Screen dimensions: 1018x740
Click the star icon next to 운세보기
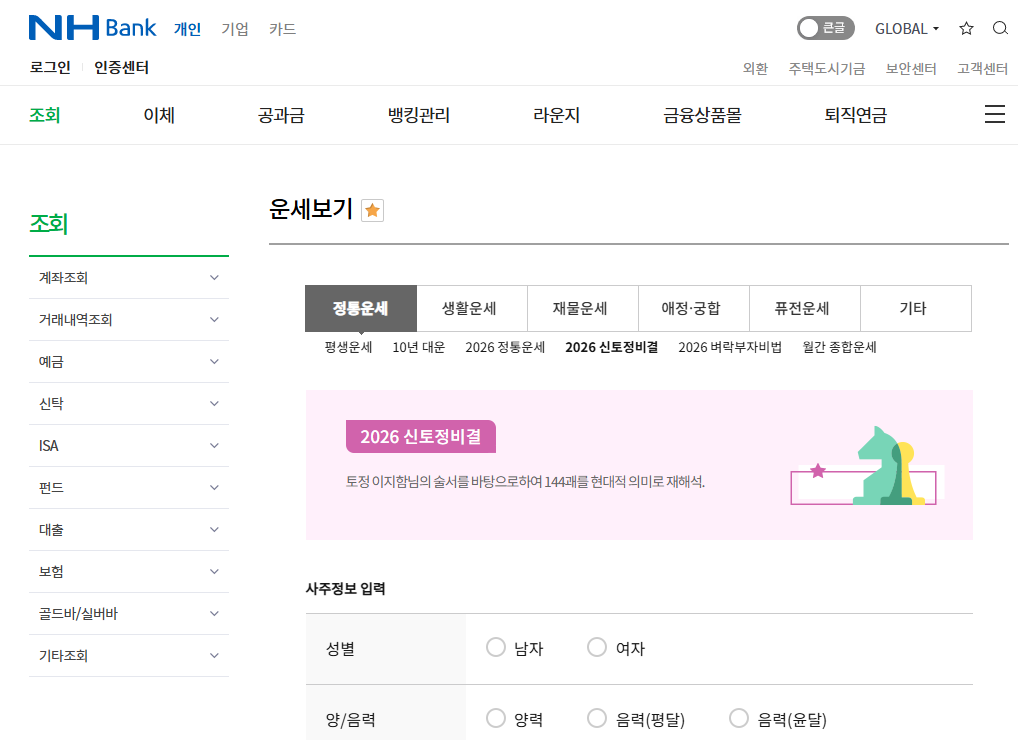click(x=372, y=210)
